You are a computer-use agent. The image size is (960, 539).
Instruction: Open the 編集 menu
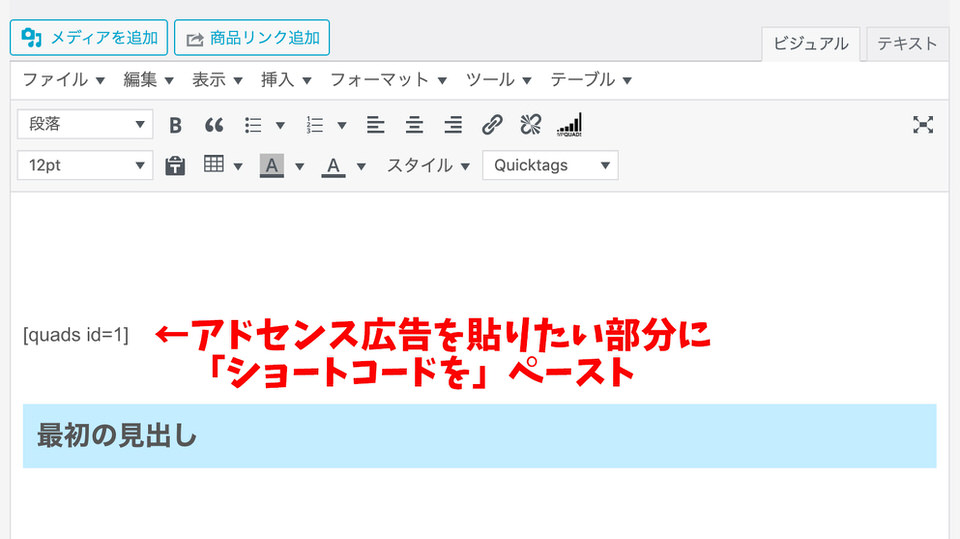click(148, 80)
